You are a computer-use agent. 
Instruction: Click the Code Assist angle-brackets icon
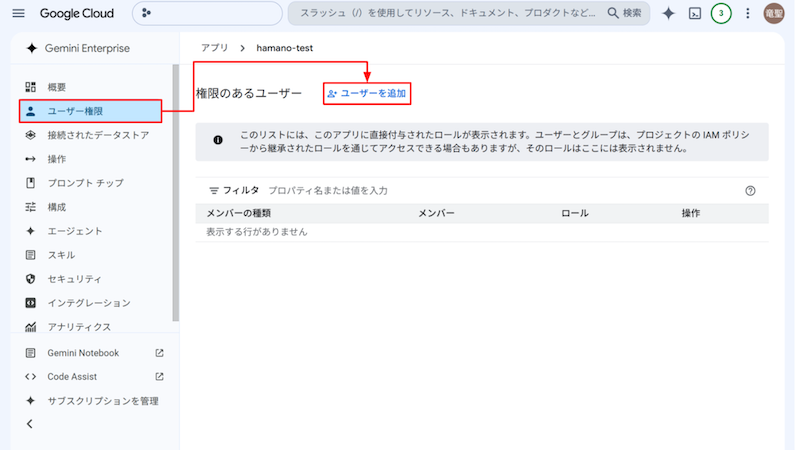coord(31,377)
